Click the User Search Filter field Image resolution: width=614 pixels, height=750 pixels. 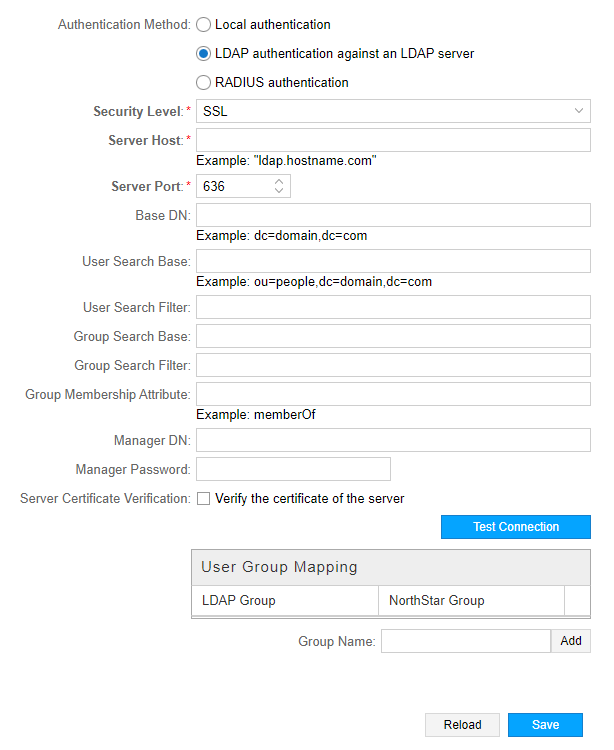[393, 307]
